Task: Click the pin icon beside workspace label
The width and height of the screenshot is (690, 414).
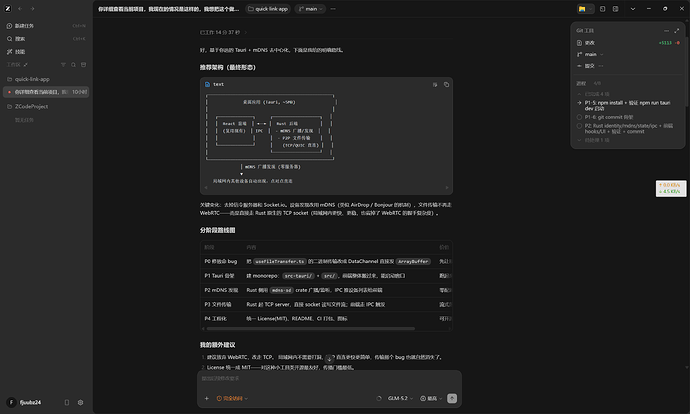Action: pyautogui.click(x=26, y=65)
